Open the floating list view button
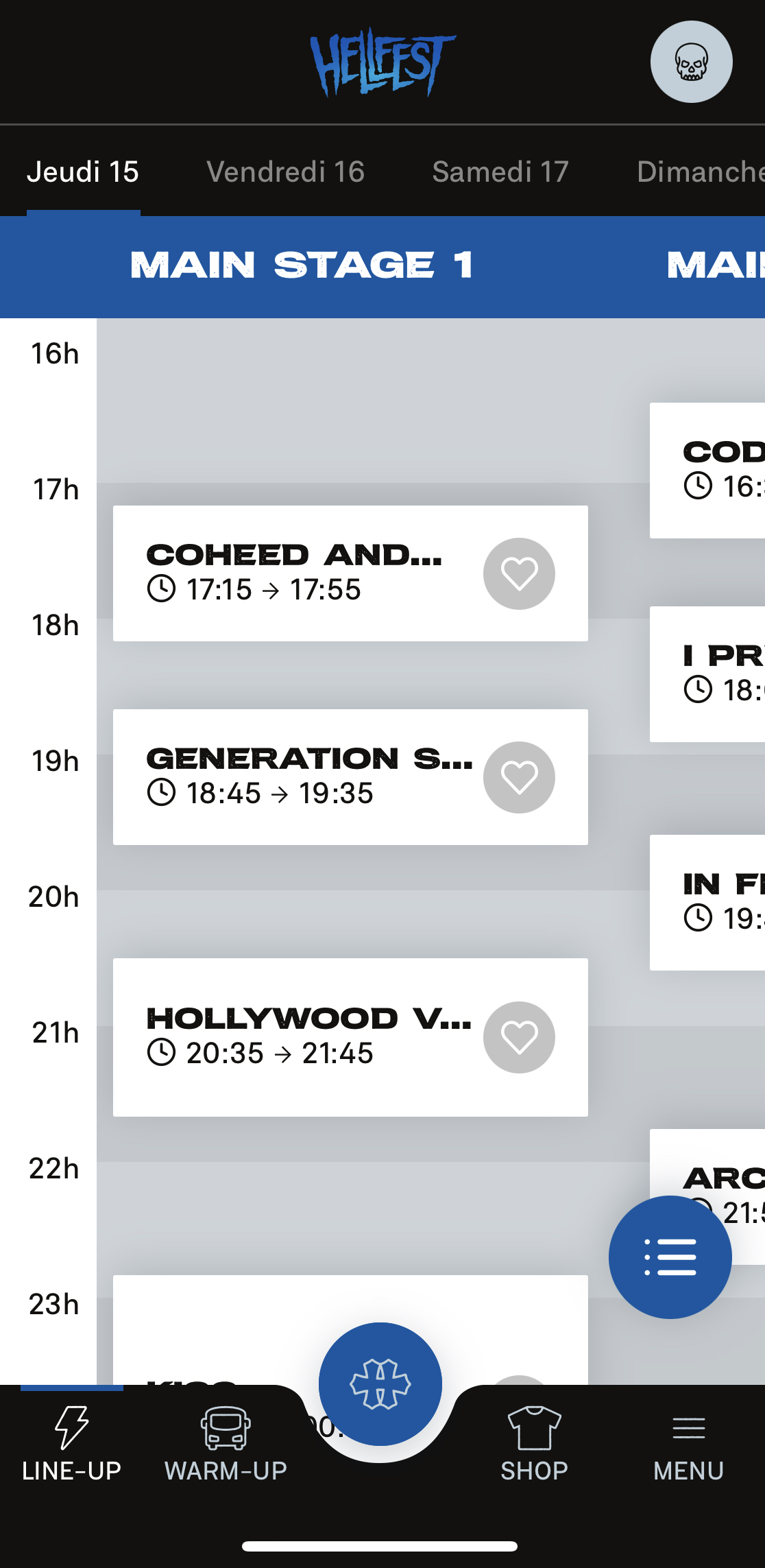Screen dimensions: 765x1568 670,1257
